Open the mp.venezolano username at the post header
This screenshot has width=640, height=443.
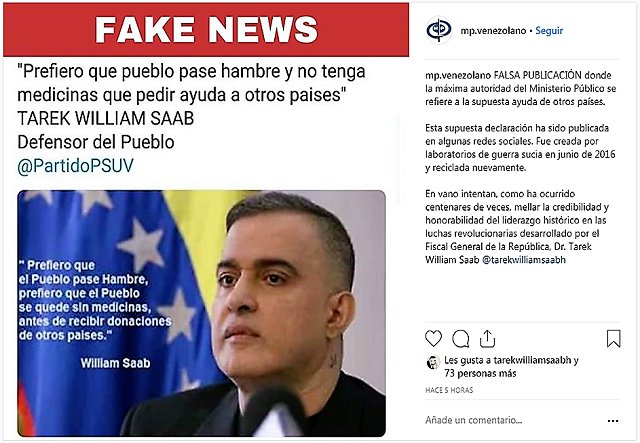tap(493, 31)
